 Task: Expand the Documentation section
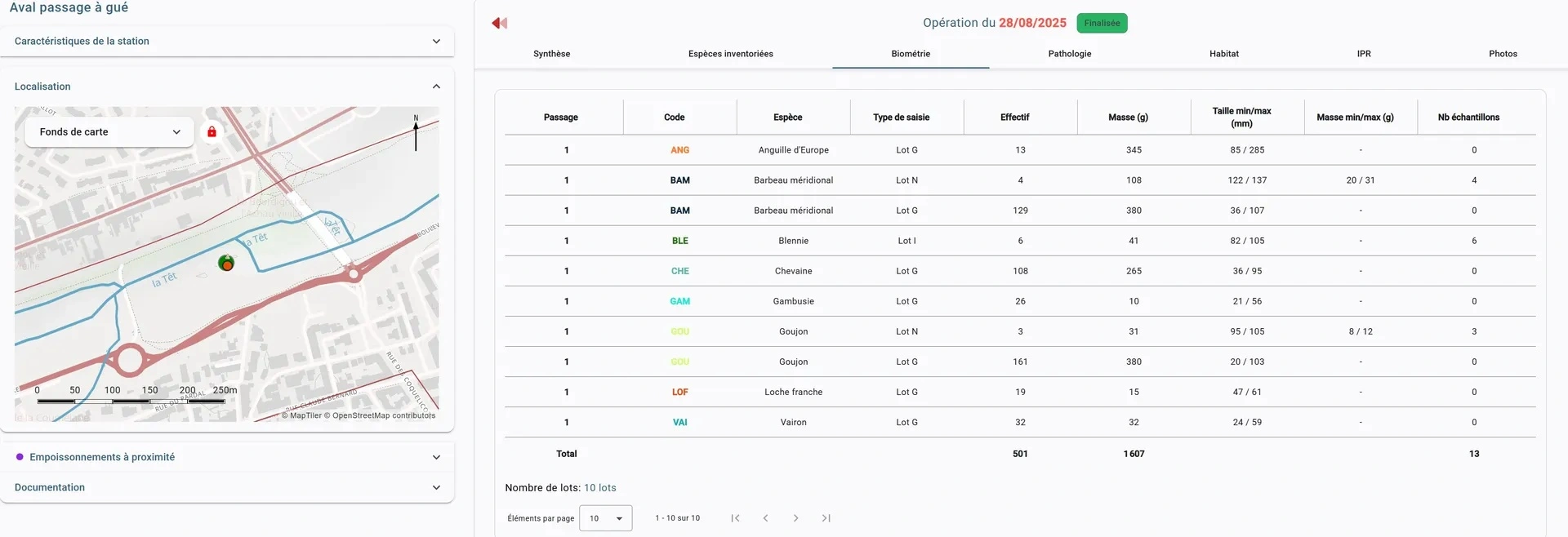[227, 487]
